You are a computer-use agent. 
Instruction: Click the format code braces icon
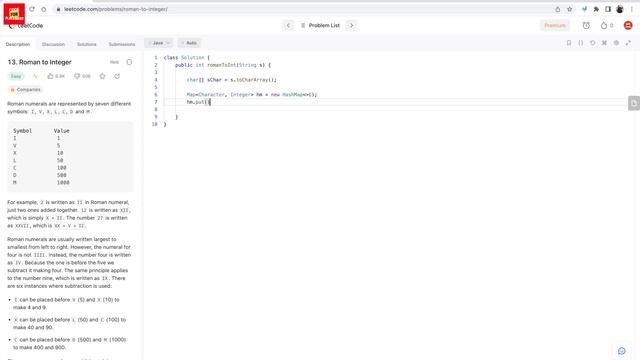[580, 43]
